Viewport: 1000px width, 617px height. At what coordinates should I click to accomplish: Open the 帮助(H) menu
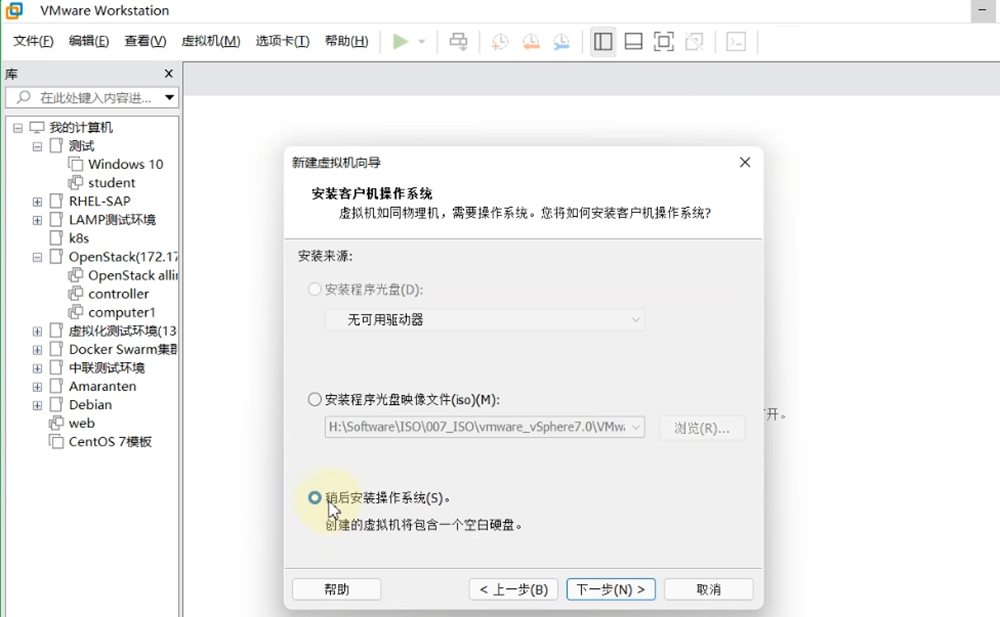point(346,41)
